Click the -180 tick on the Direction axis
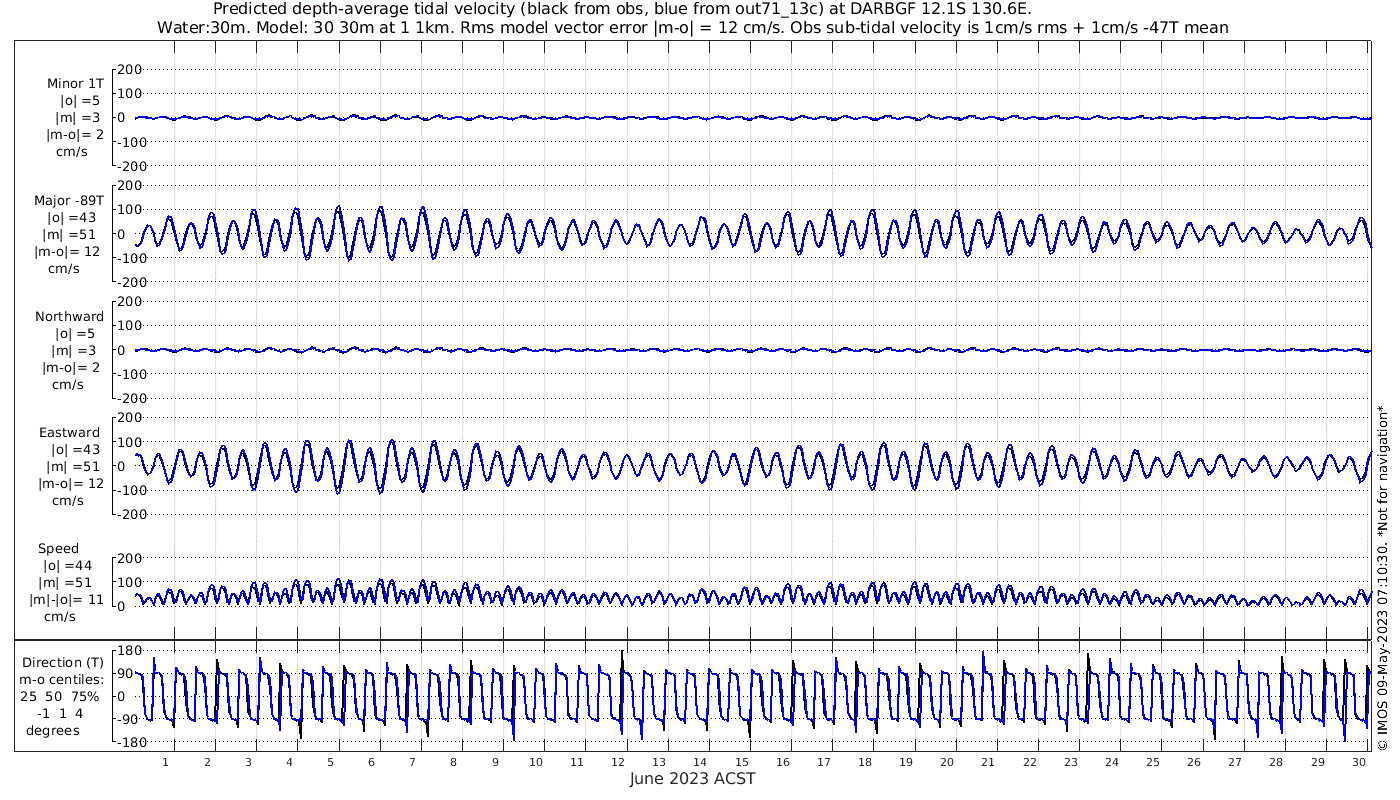The image size is (1400, 800). tap(125, 742)
